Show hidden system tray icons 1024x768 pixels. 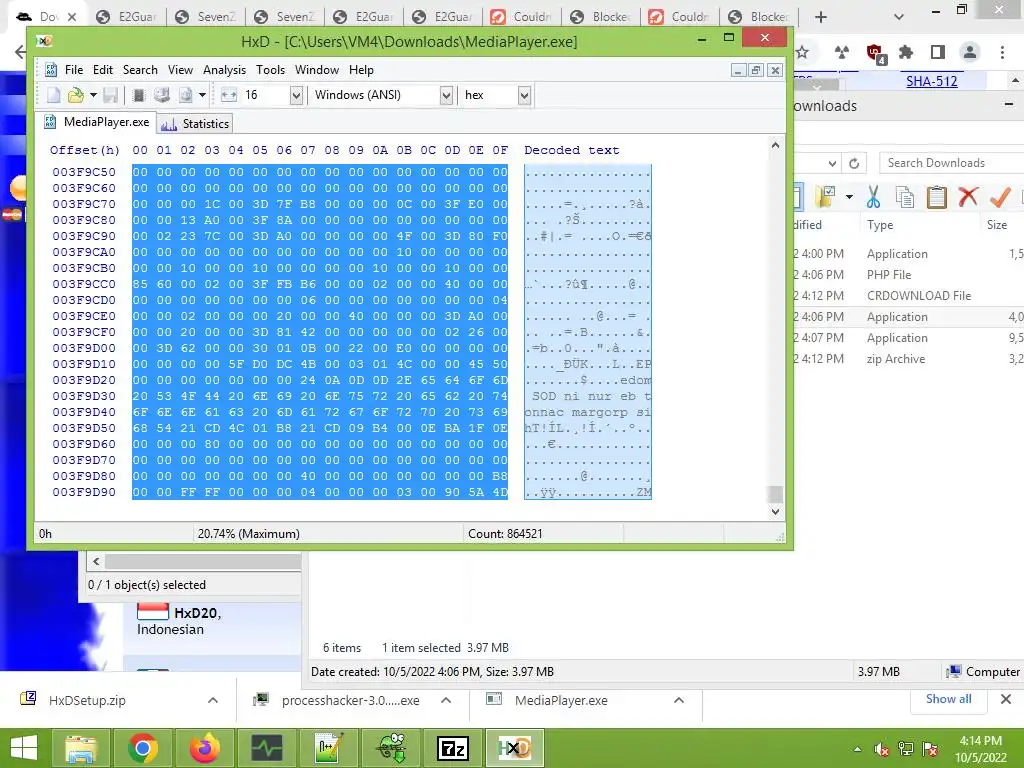pyautogui.click(x=857, y=749)
